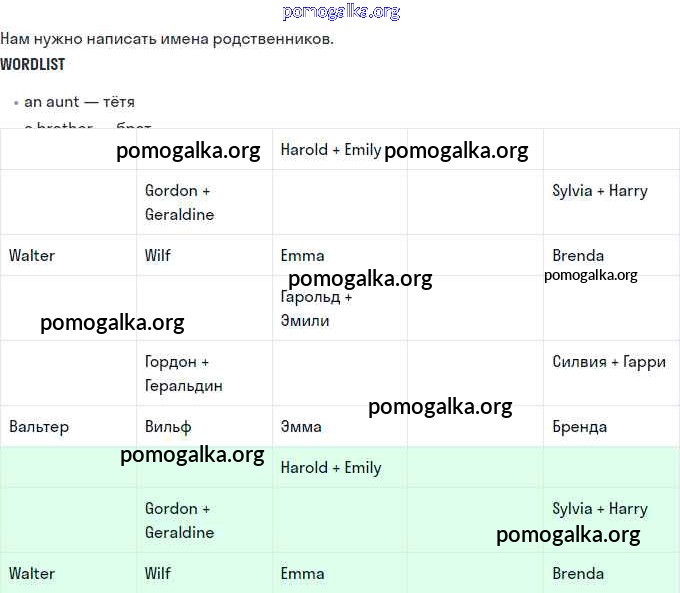The height and width of the screenshot is (593, 680).
Task: Select the 'an aunt — тётя' list item
Action: tap(79, 102)
